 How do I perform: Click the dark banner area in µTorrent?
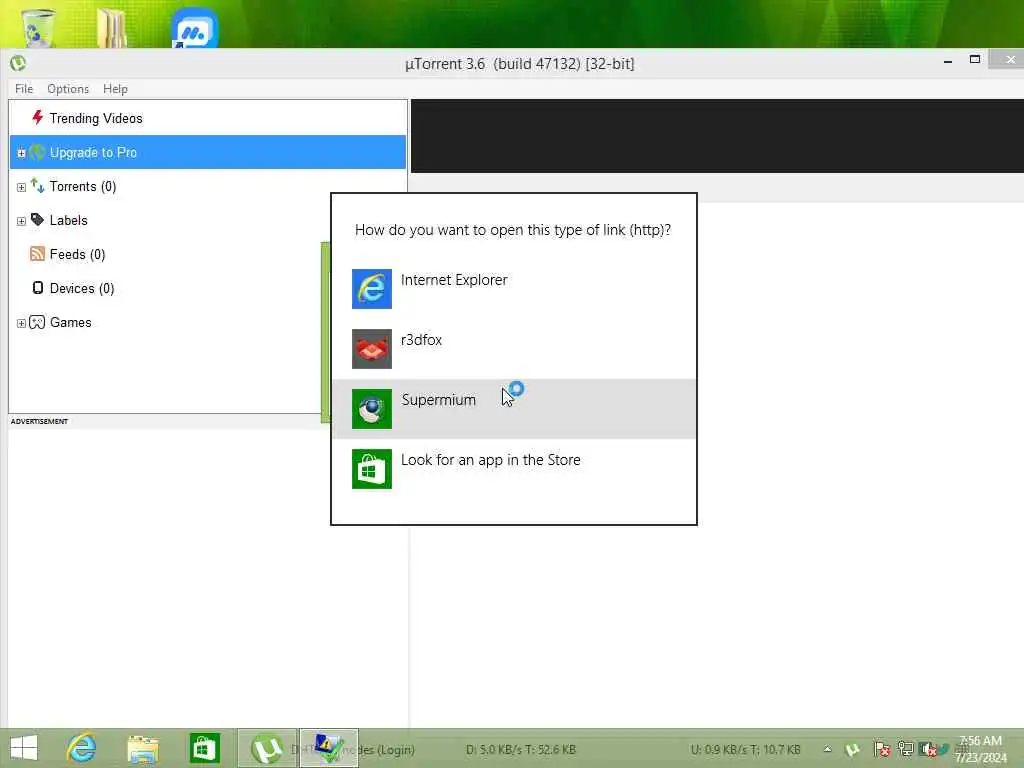click(x=717, y=136)
